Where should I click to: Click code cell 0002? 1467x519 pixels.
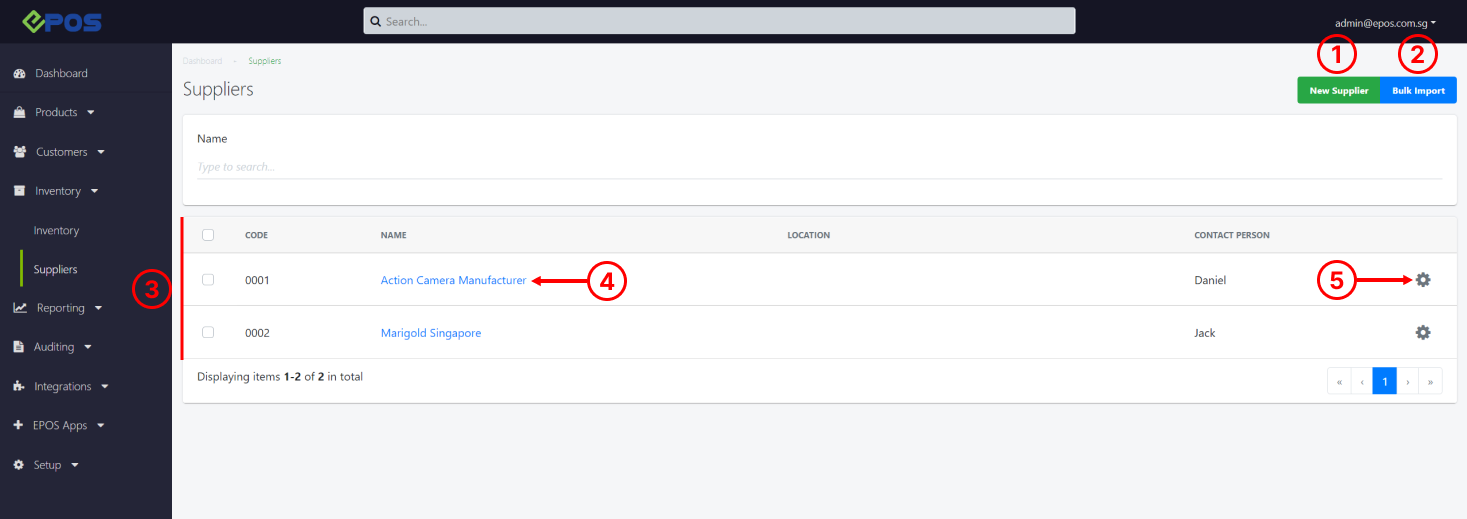(257, 333)
